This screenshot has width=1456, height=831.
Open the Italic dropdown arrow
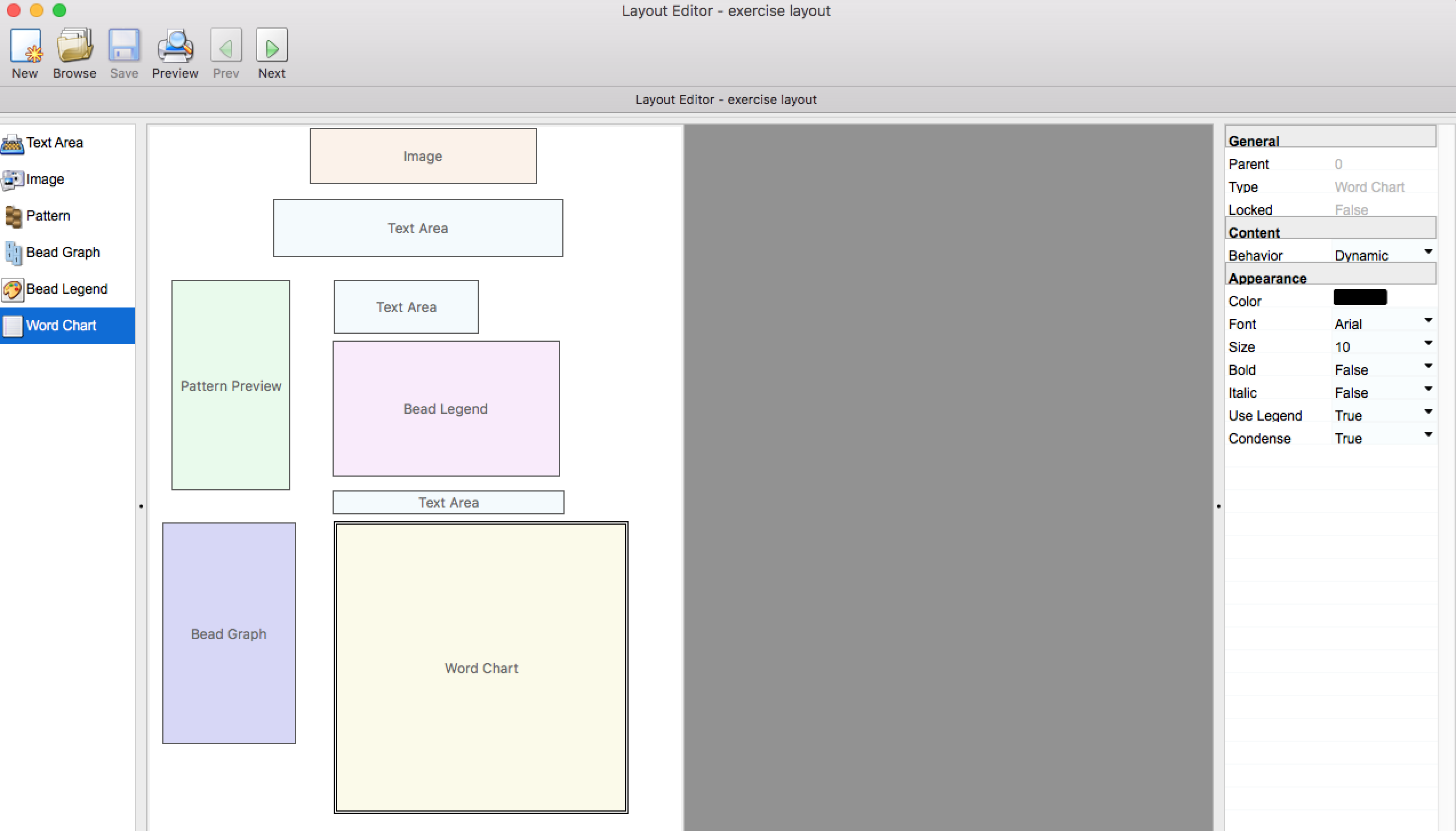click(1428, 389)
